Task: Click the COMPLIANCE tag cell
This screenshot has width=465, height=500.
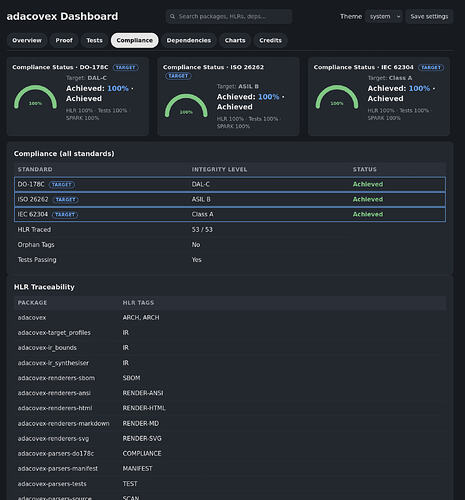Action: pyautogui.click(x=142, y=453)
